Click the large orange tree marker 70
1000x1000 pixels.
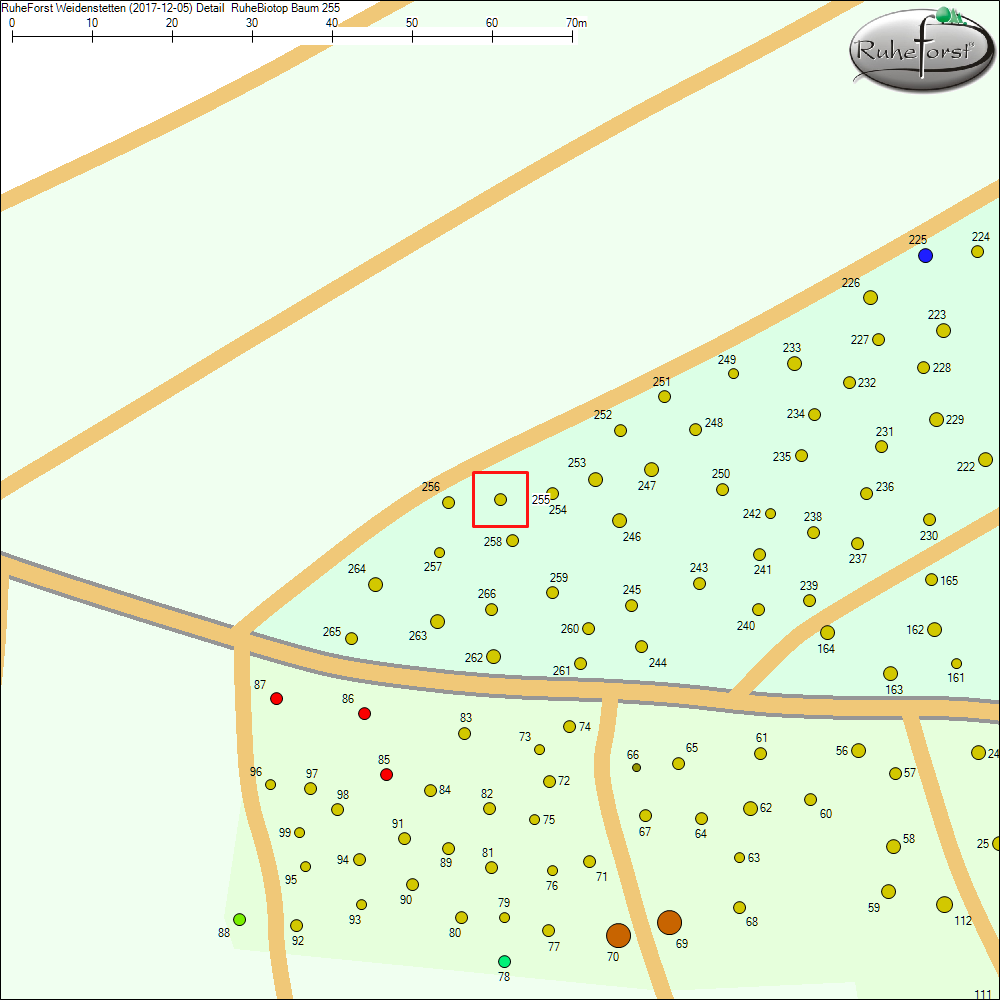coord(618,935)
